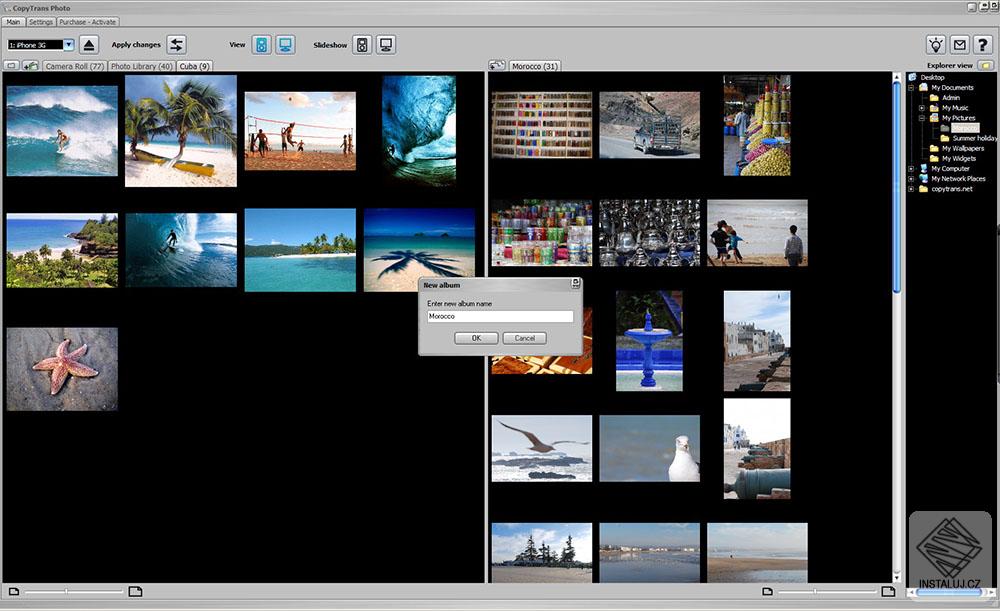Switch to the Settings tab
Screen dimensions: 1000x611
[41, 21]
